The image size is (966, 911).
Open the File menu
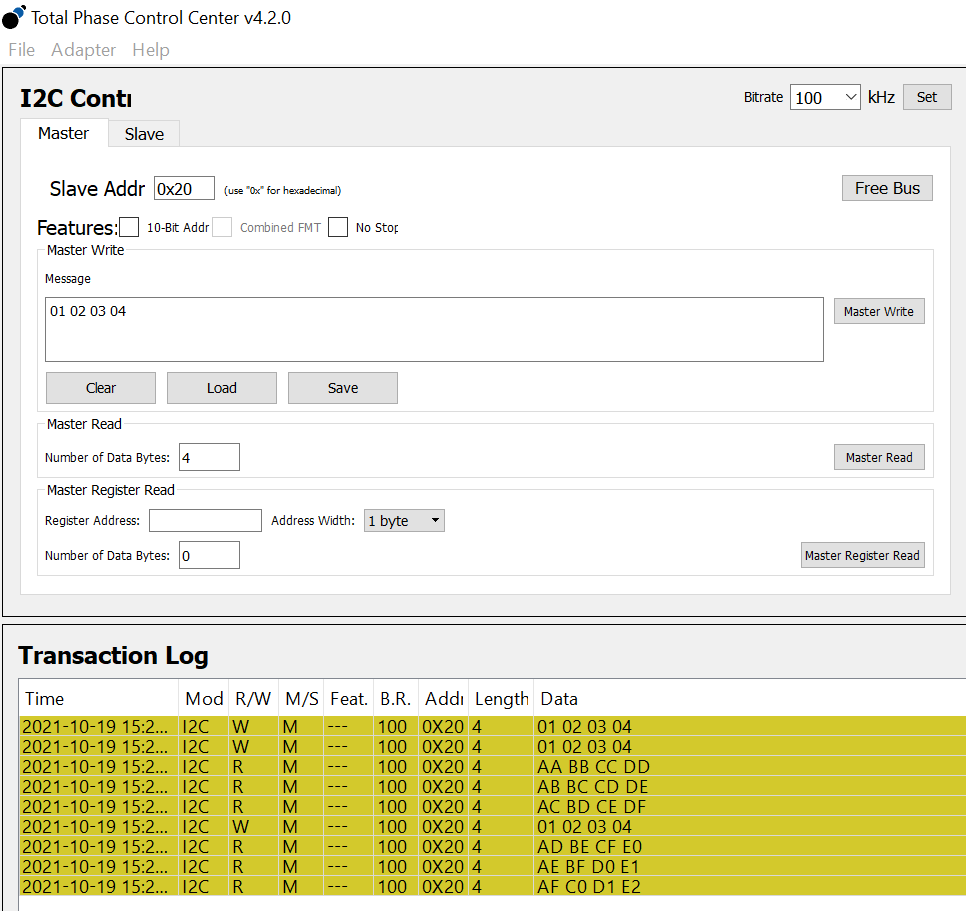(22, 50)
